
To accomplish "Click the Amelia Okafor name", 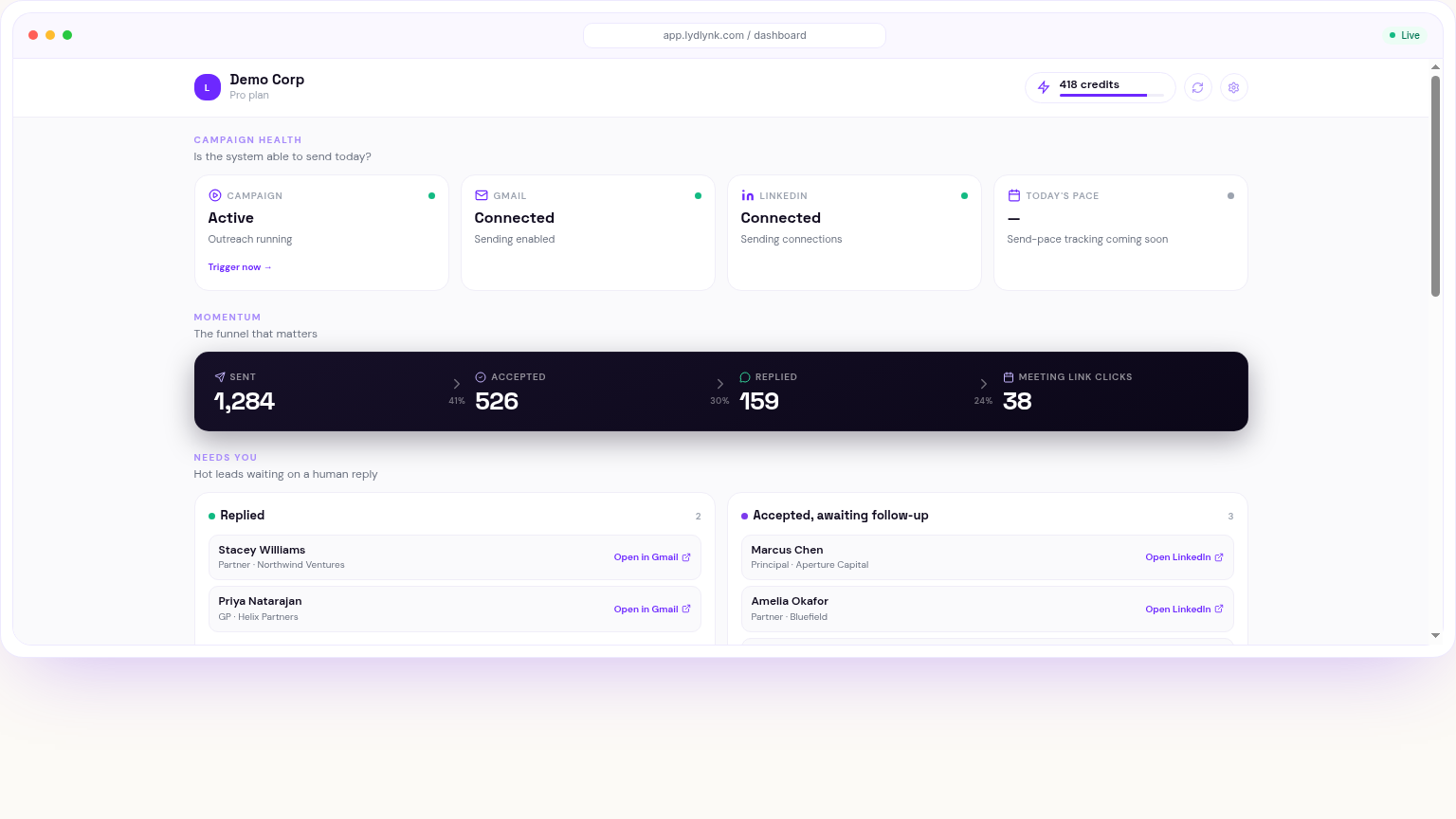I will point(790,601).
